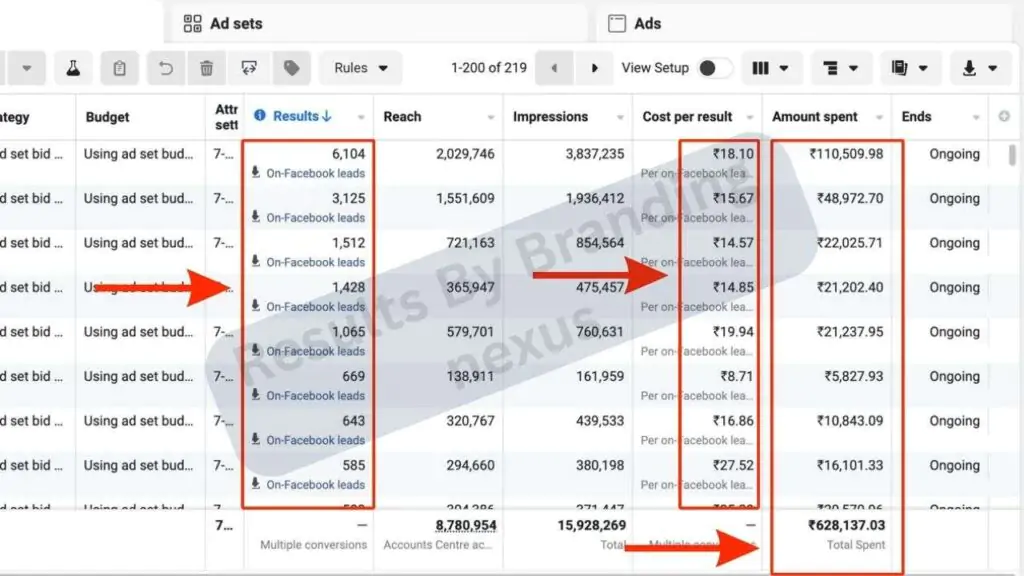
Task: Sort by Results column header
Action: click(296, 116)
